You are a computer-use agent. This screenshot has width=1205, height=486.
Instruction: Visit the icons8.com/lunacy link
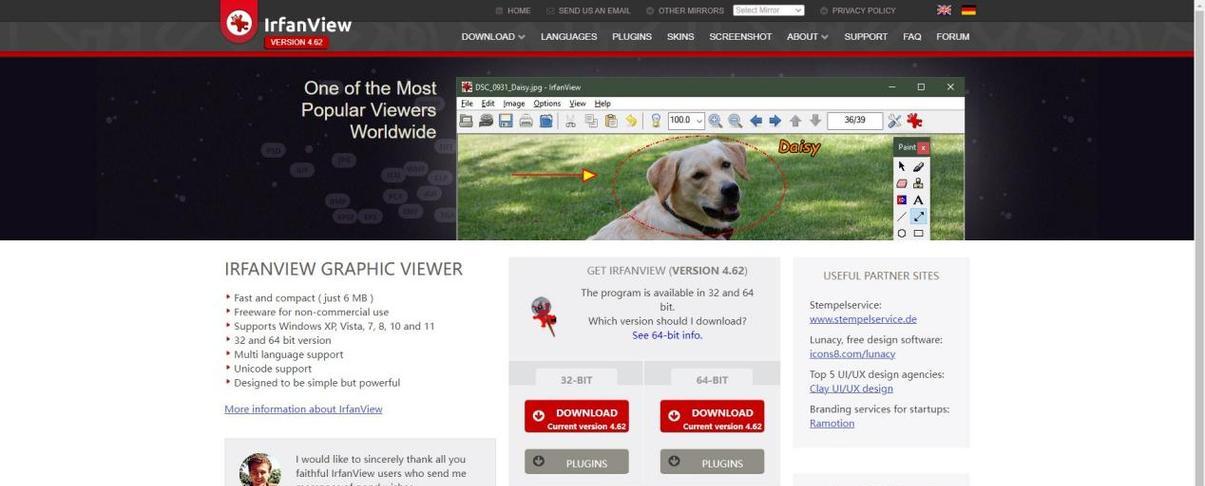[852, 354]
